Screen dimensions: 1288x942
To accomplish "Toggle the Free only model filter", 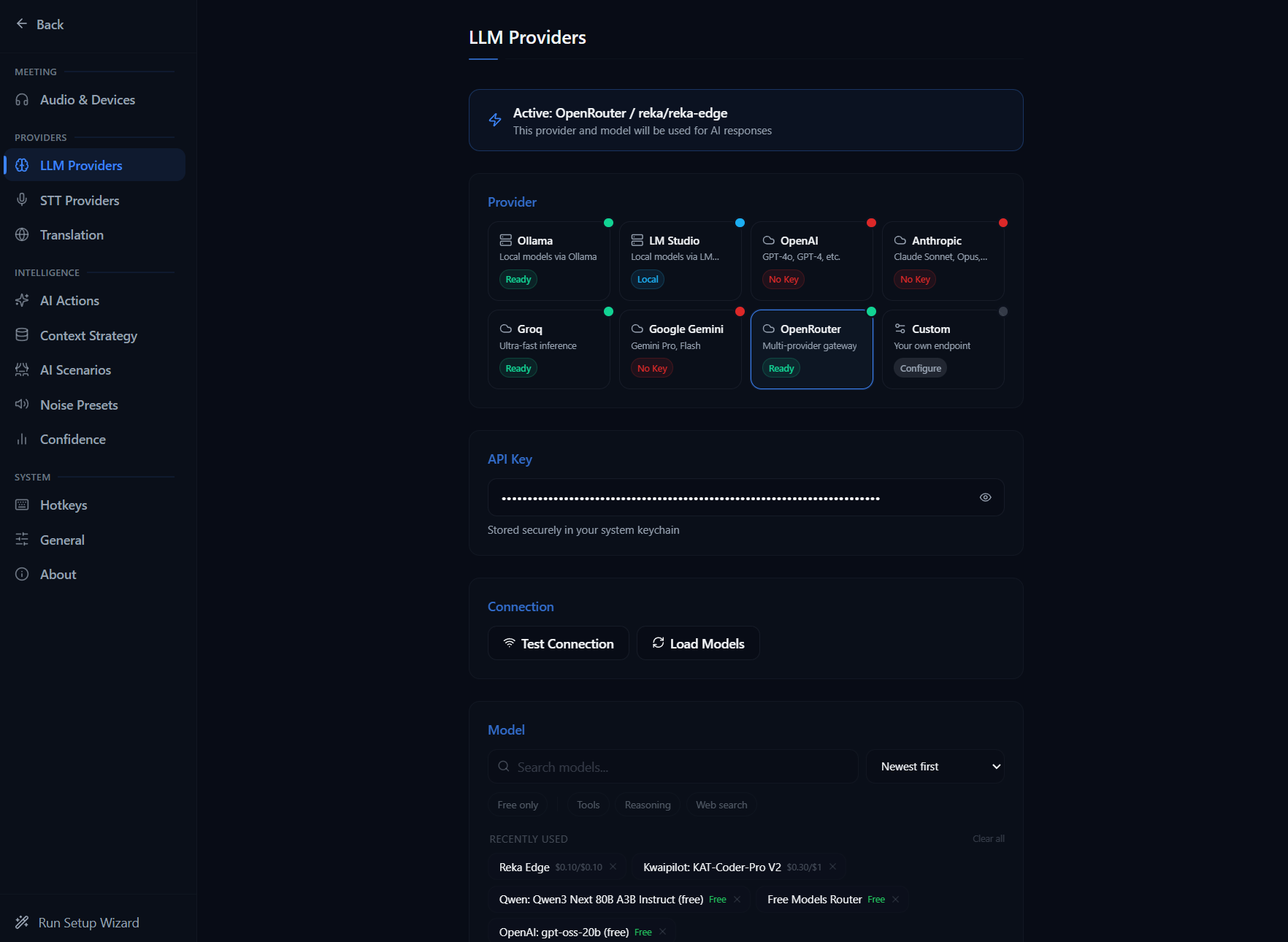I will 518,805.
